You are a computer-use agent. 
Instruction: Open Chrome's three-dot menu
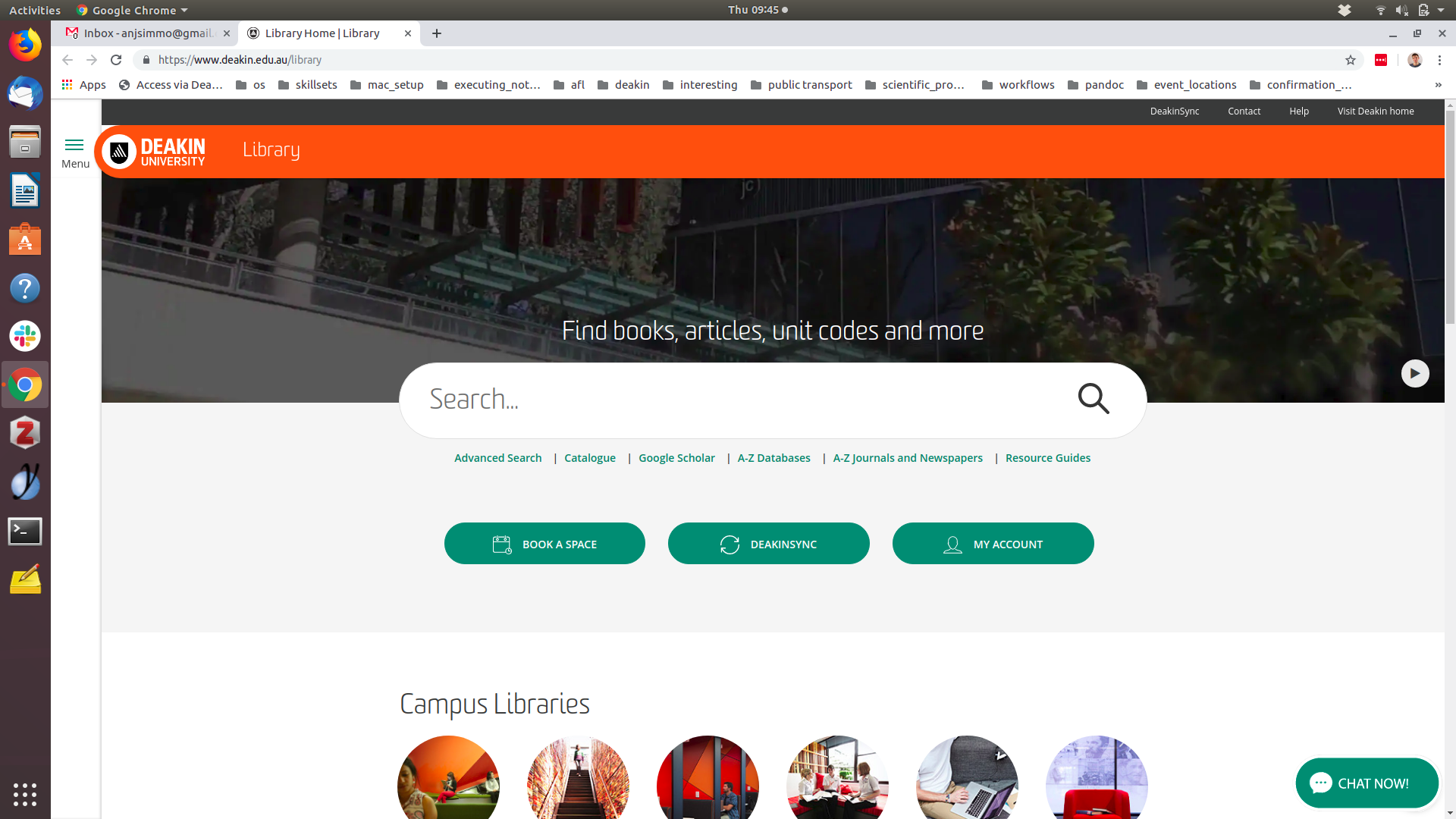[1439, 60]
